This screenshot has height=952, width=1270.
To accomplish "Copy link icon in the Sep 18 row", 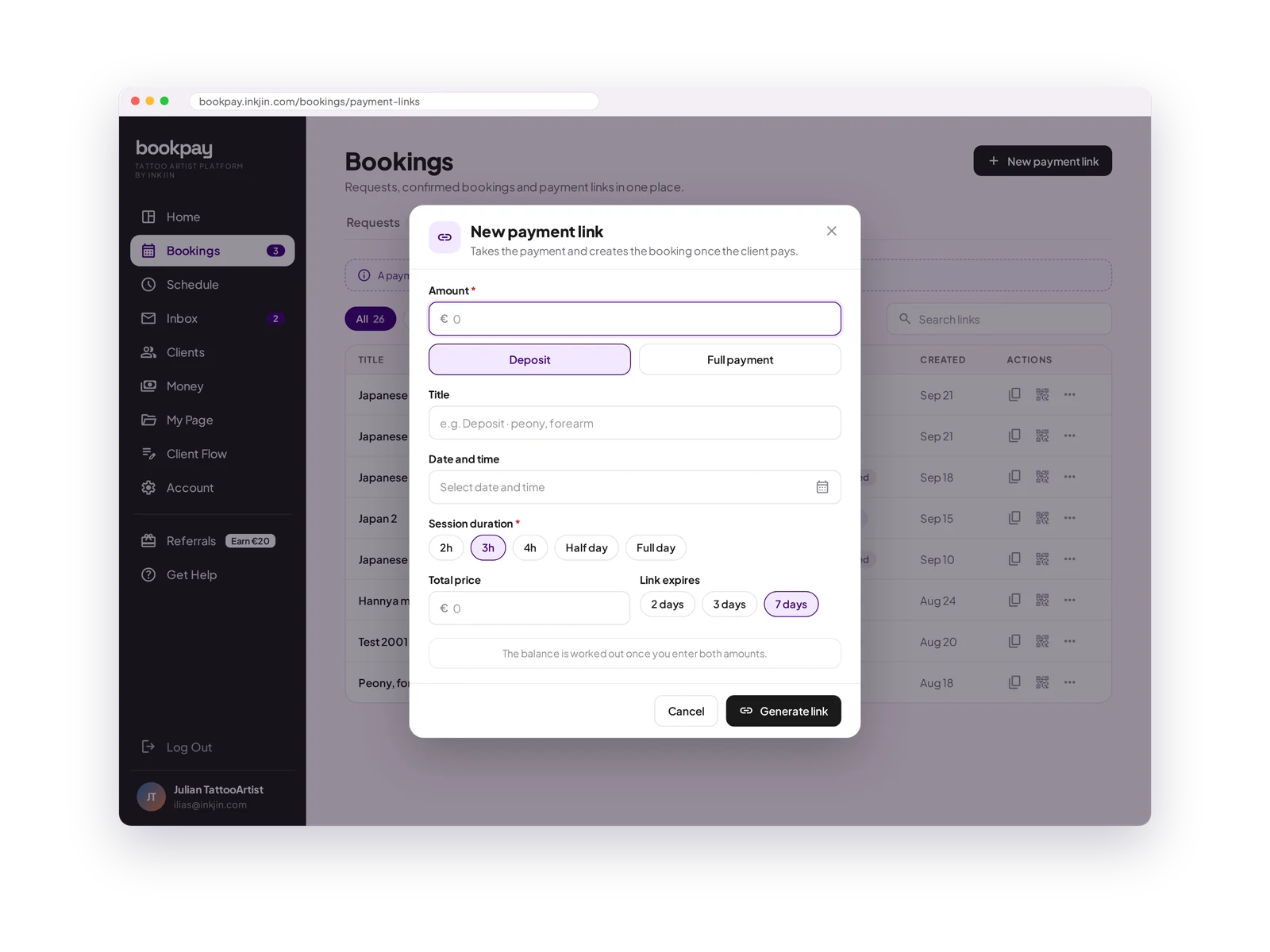I will 1014,477.
